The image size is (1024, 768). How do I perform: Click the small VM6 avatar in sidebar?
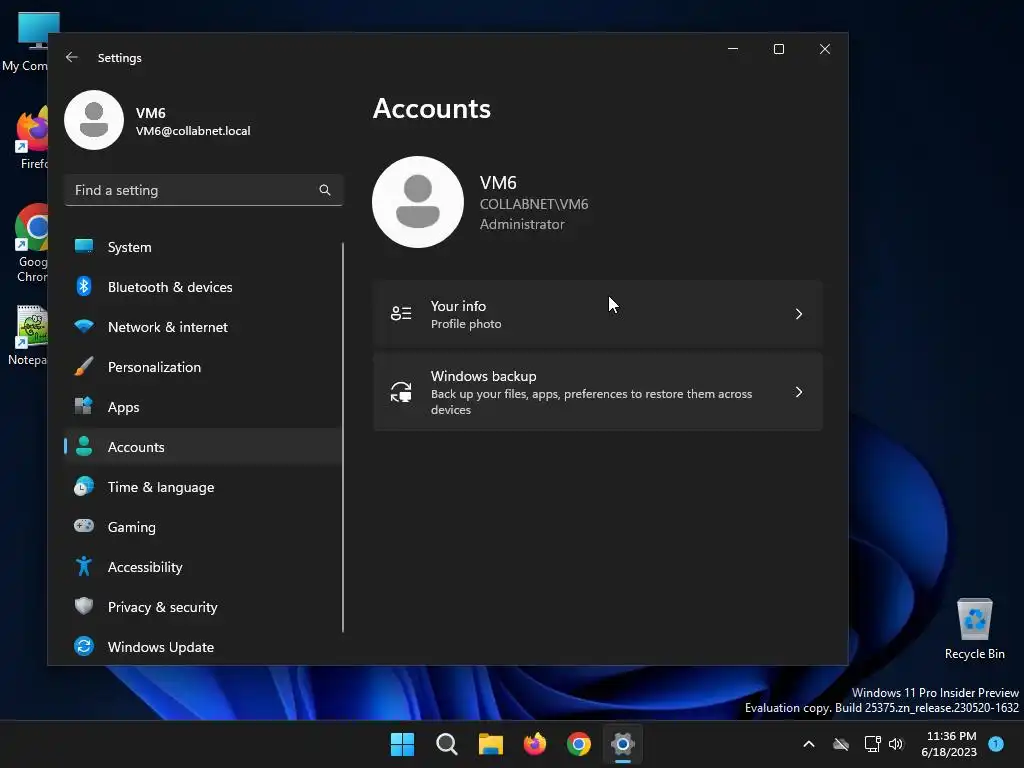point(94,120)
